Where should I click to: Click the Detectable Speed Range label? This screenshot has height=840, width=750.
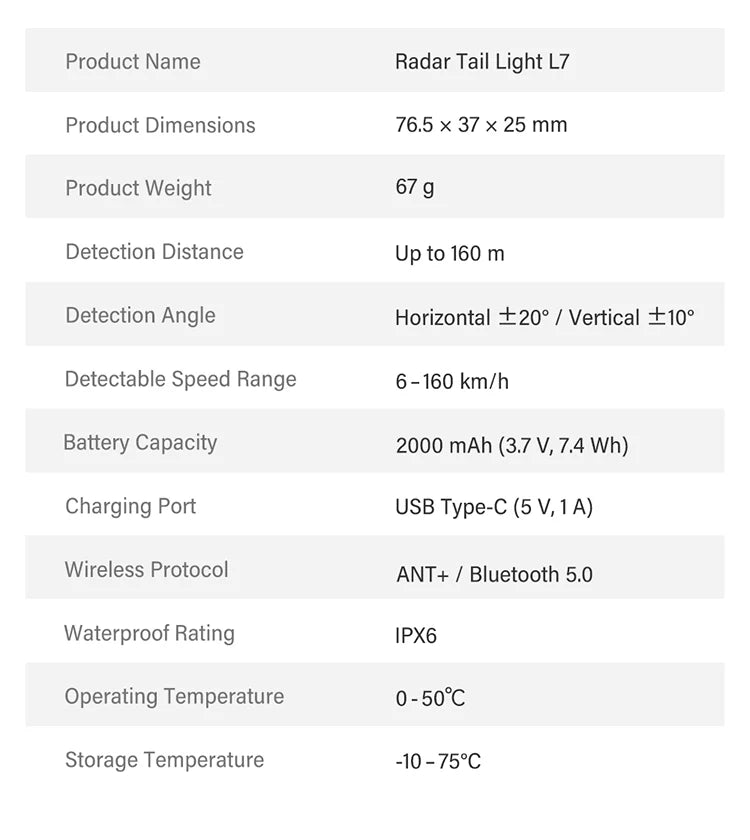pyautogui.click(x=181, y=379)
